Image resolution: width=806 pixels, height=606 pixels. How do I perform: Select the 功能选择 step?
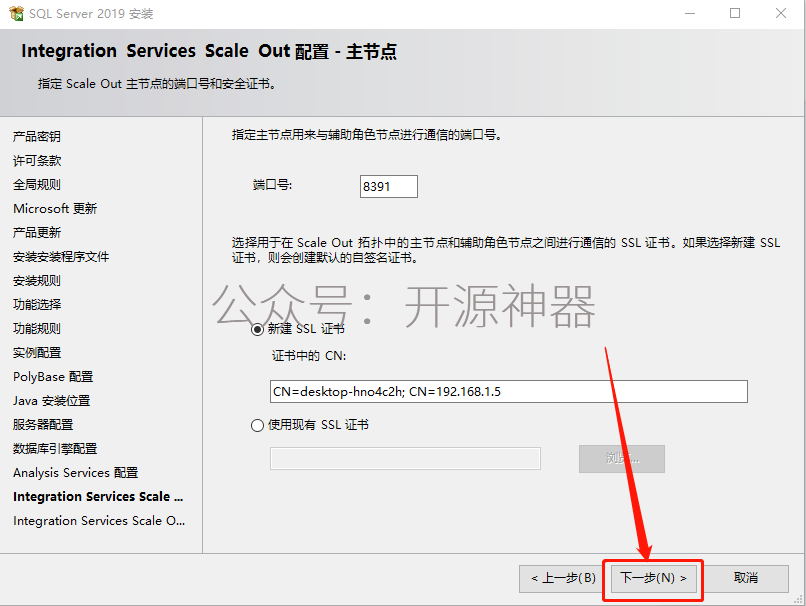(x=37, y=304)
